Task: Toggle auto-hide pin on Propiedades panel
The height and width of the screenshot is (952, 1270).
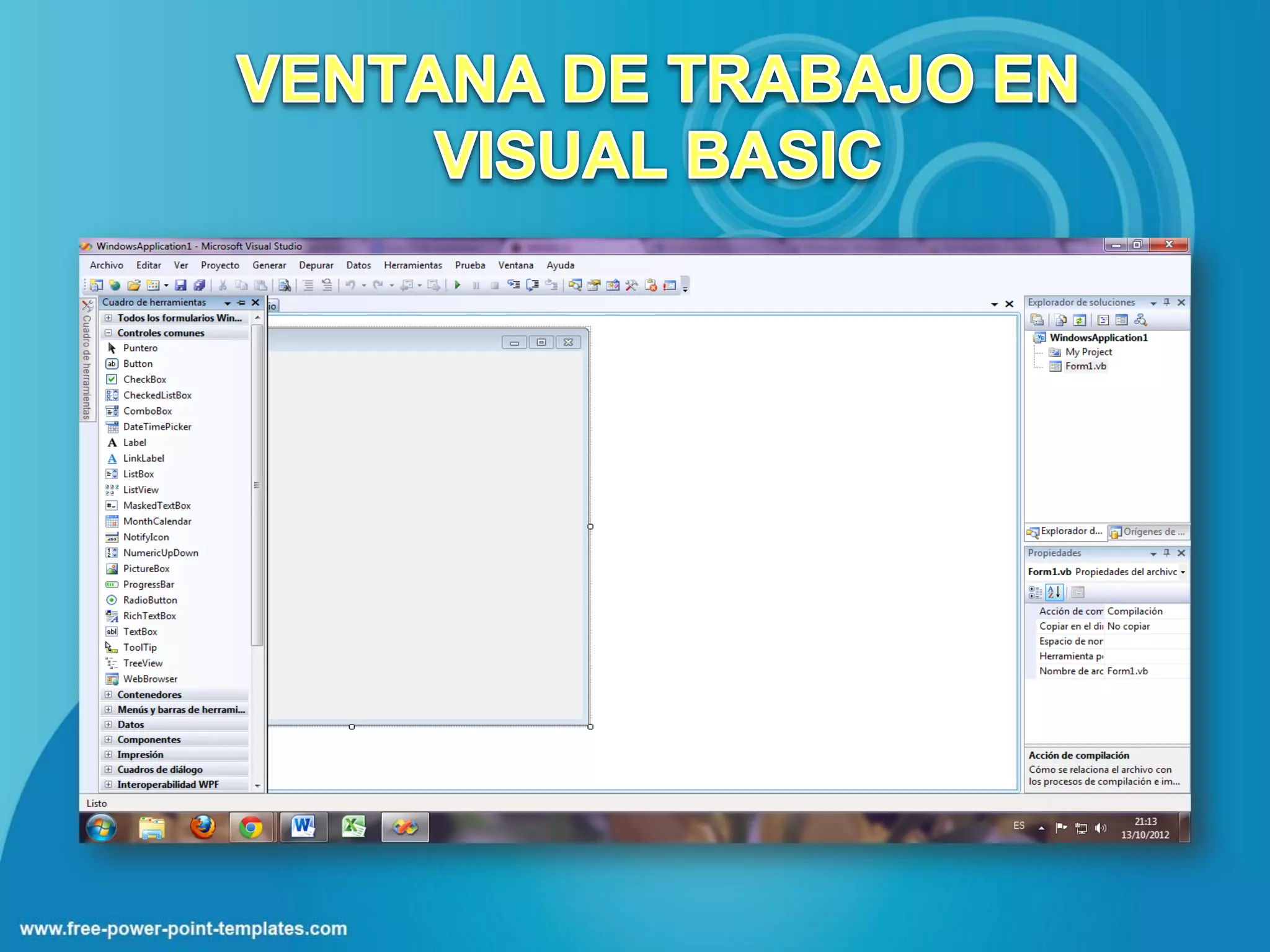Action: [1166, 553]
